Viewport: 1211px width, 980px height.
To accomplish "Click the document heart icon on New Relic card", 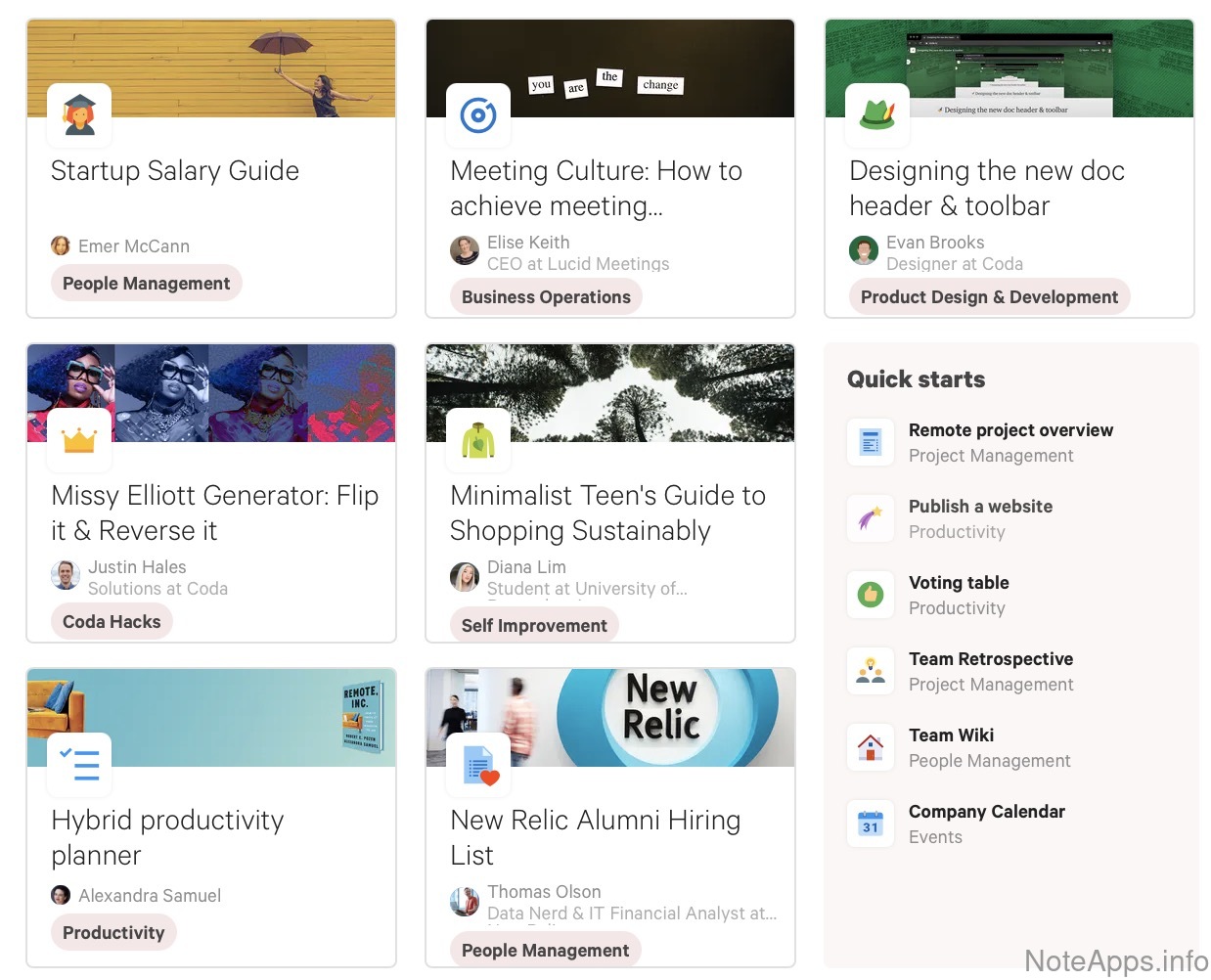I will point(478,764).
